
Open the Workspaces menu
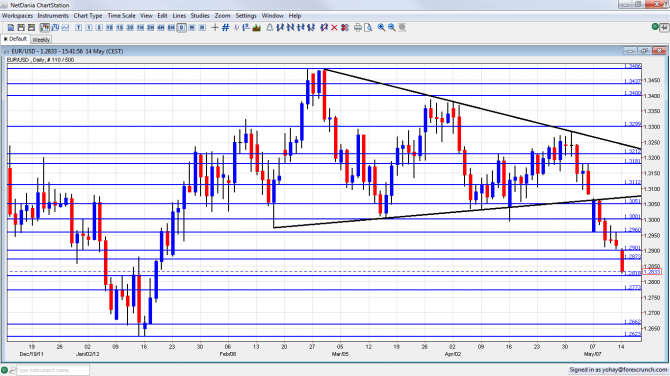click(18, 16)
